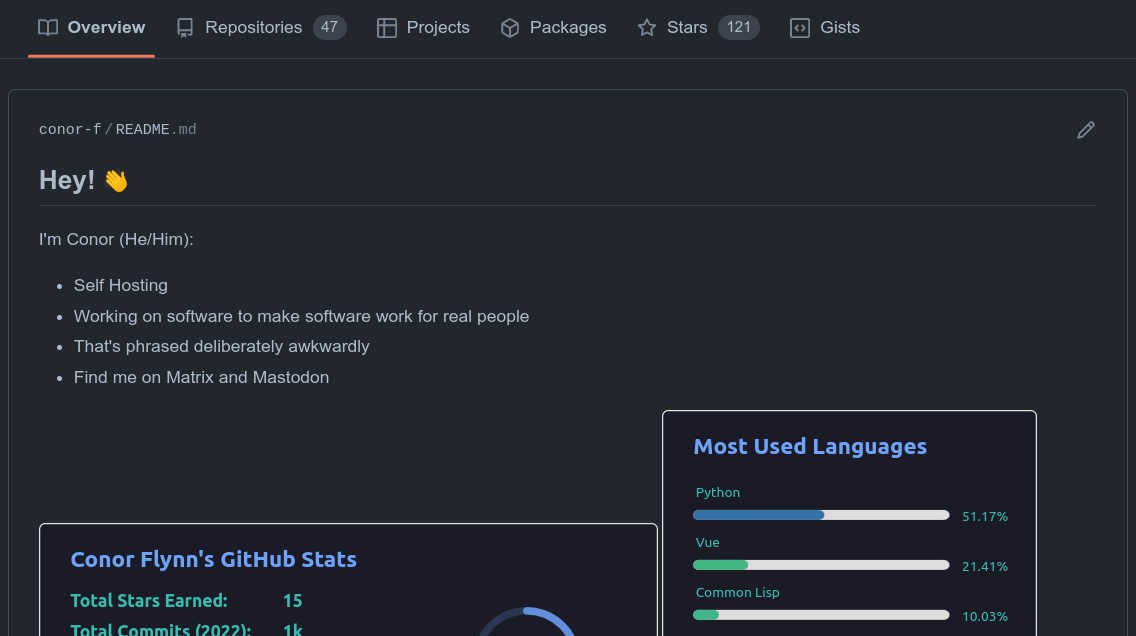The height and width of the screenshot is (636, 1136).
Task: Open the Stars tab
Action: coord(698,28)
